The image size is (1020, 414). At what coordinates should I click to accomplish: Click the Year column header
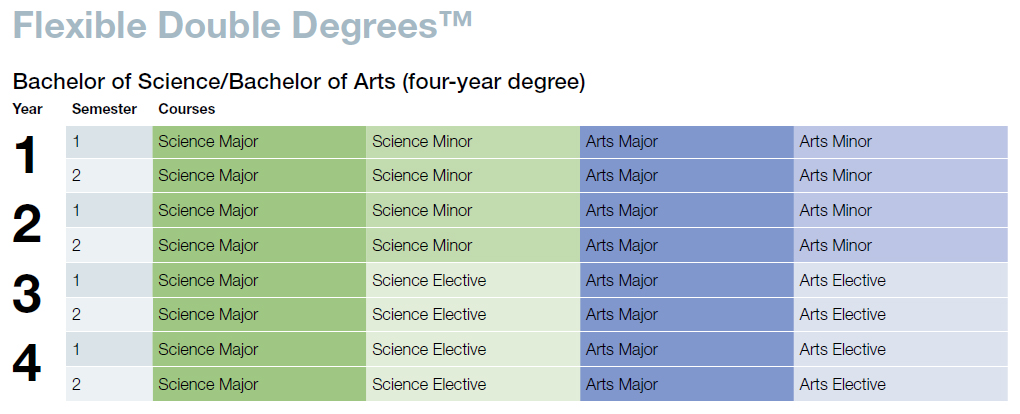[x=27, y=109]
